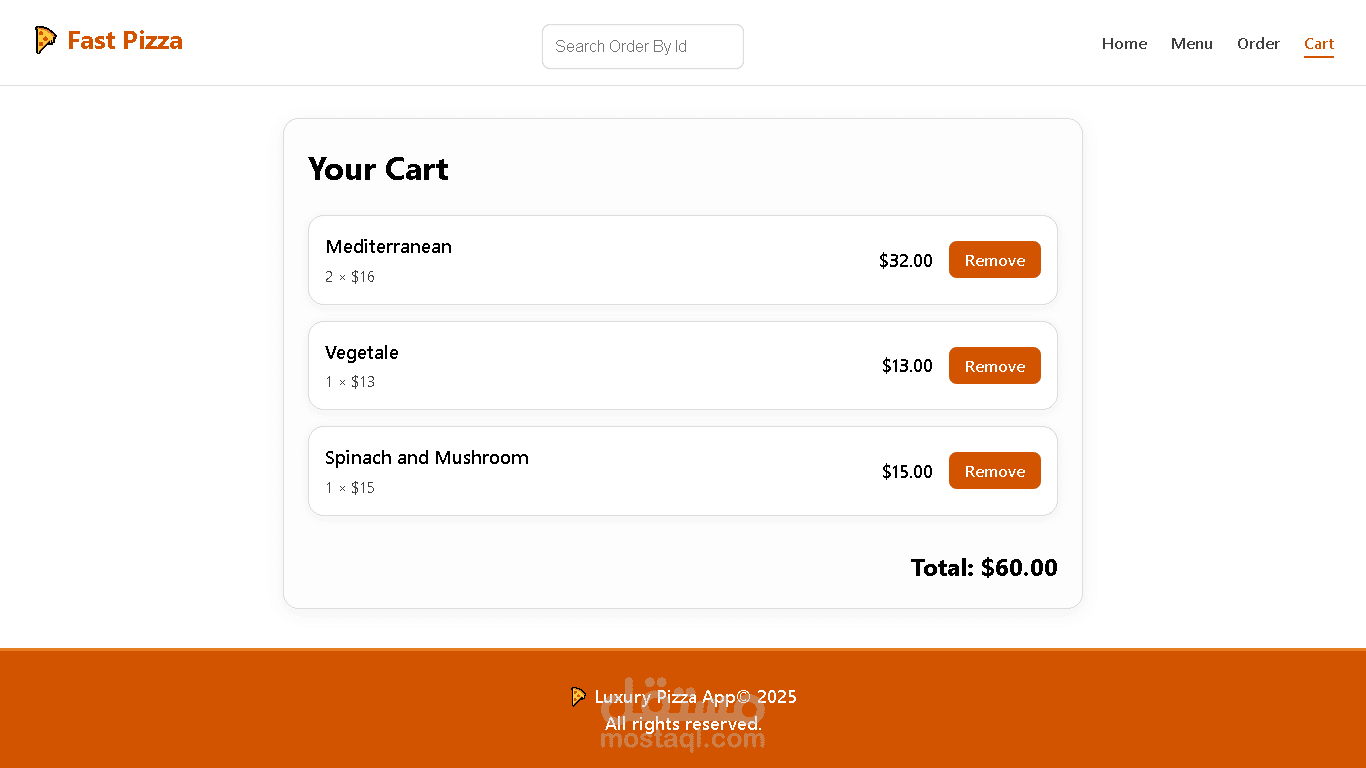Click the Total: $60.00 amount

tap(983, 568)
